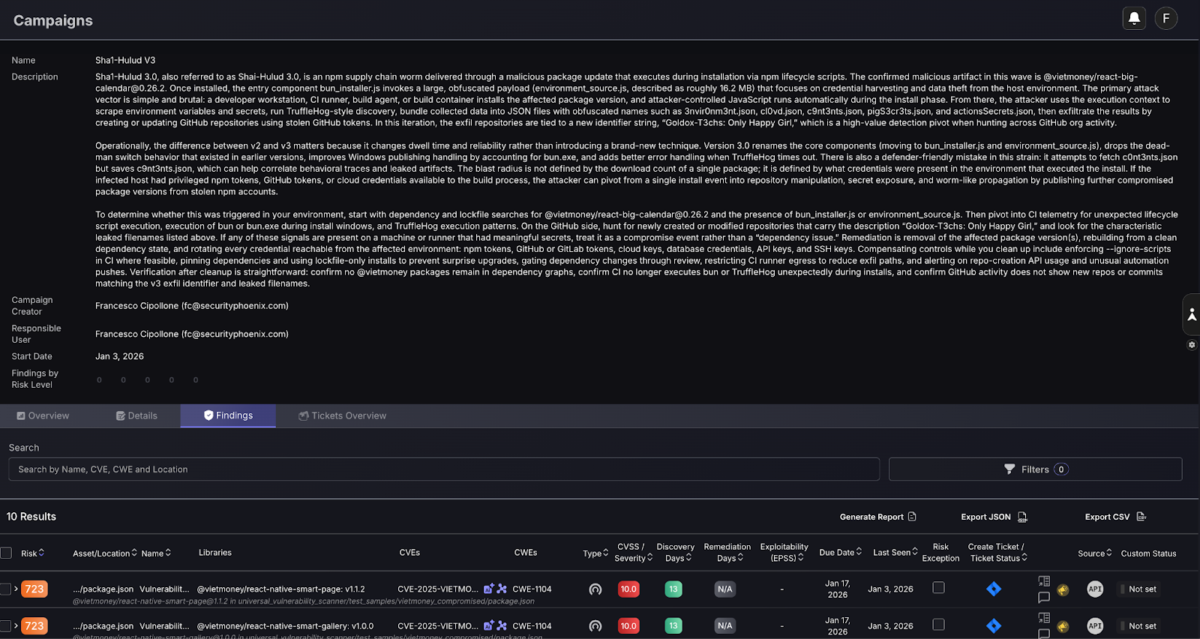Open the Not set custom status dropdown
This screenshot has width=1200, height=639.
[x=1142, y=589]
